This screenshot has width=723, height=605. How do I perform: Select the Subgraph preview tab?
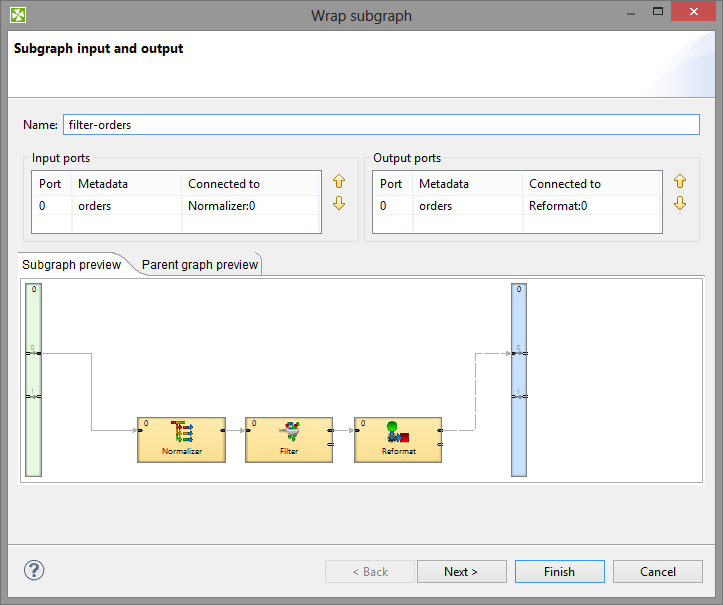[x=71, y=265]
